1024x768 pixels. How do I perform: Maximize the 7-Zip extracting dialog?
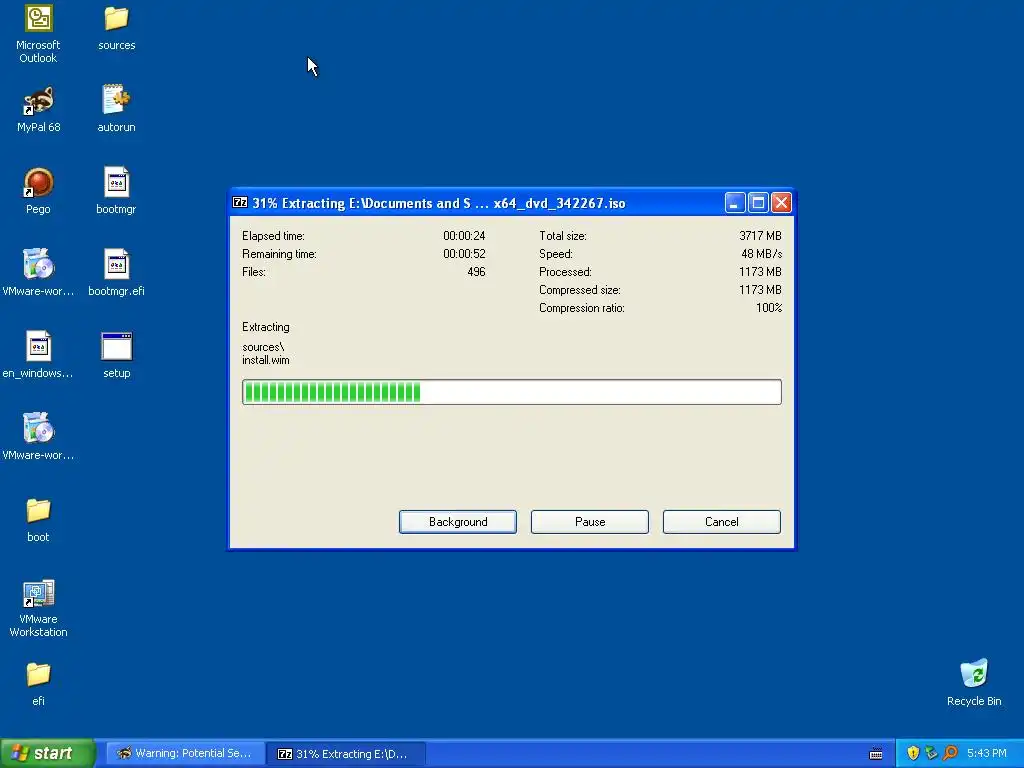(x=758, y=203)
